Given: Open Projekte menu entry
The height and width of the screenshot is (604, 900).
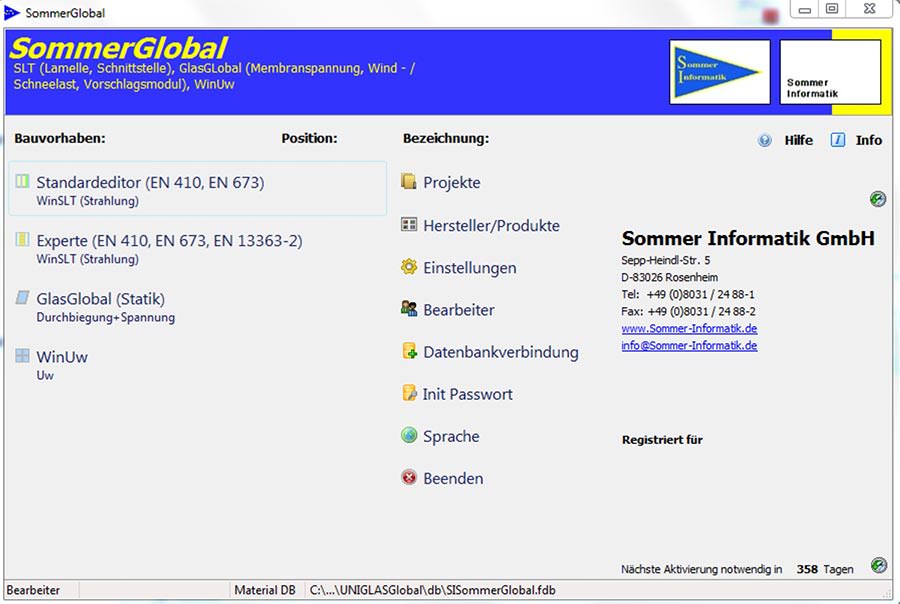Looking at the screenshot, I should (x=452, y=183).
